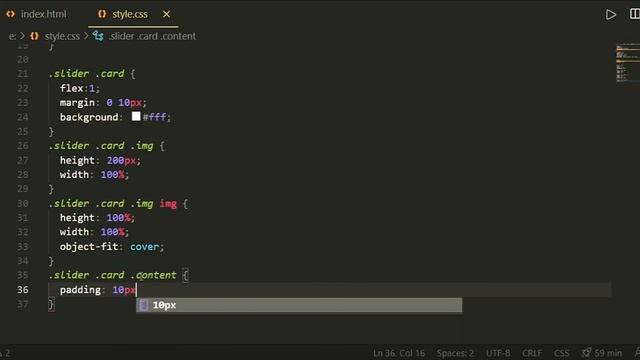This screenshot has width=640, height=360.
Task: Click 'height: 100%;' on line 31
Action: click(97, 218)
